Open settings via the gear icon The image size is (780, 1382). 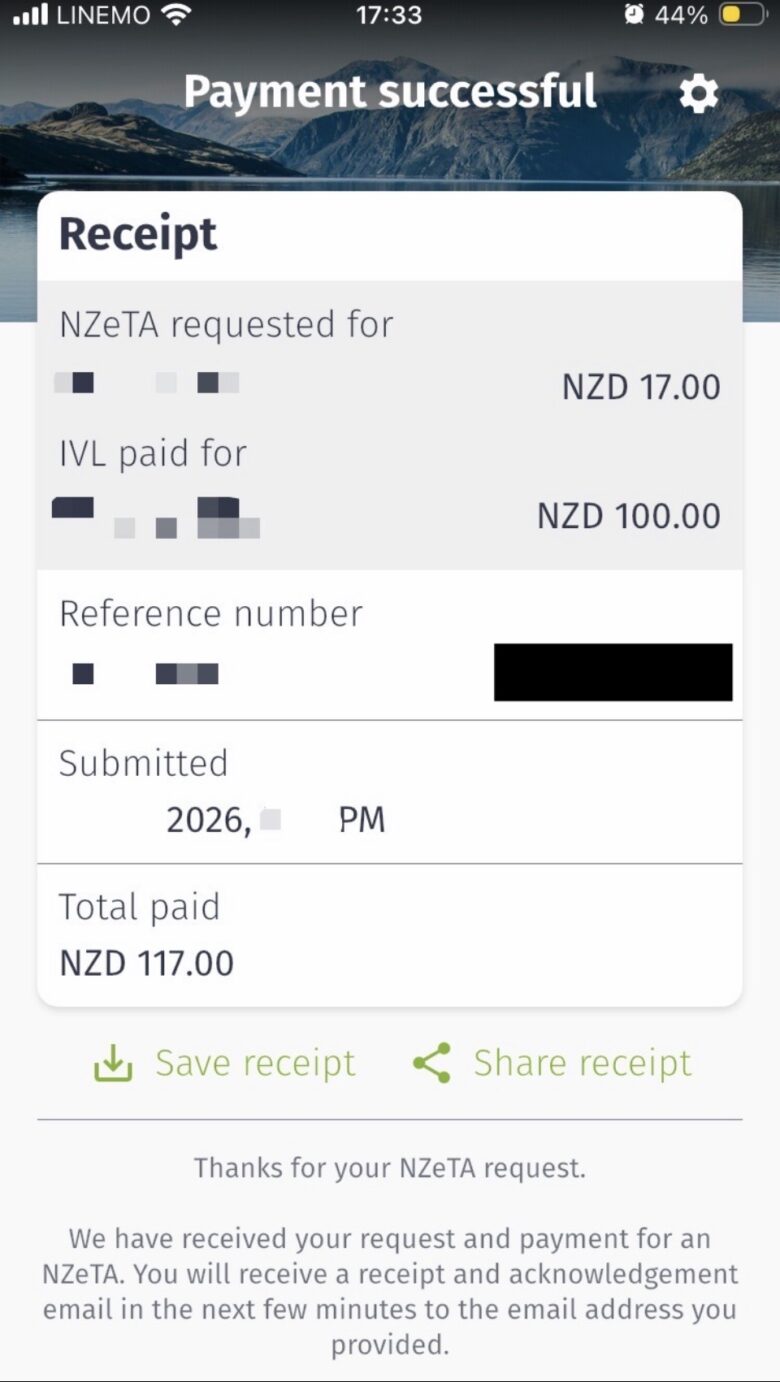pos(698,94)
